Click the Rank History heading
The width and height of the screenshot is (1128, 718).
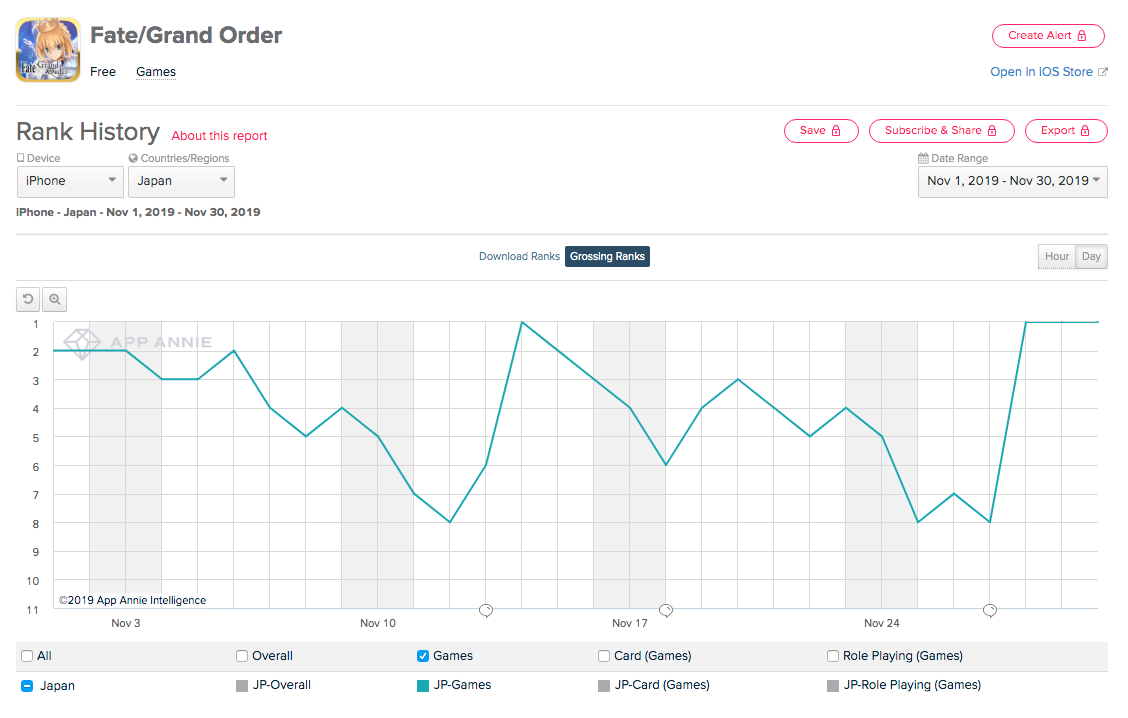[88, 132]
